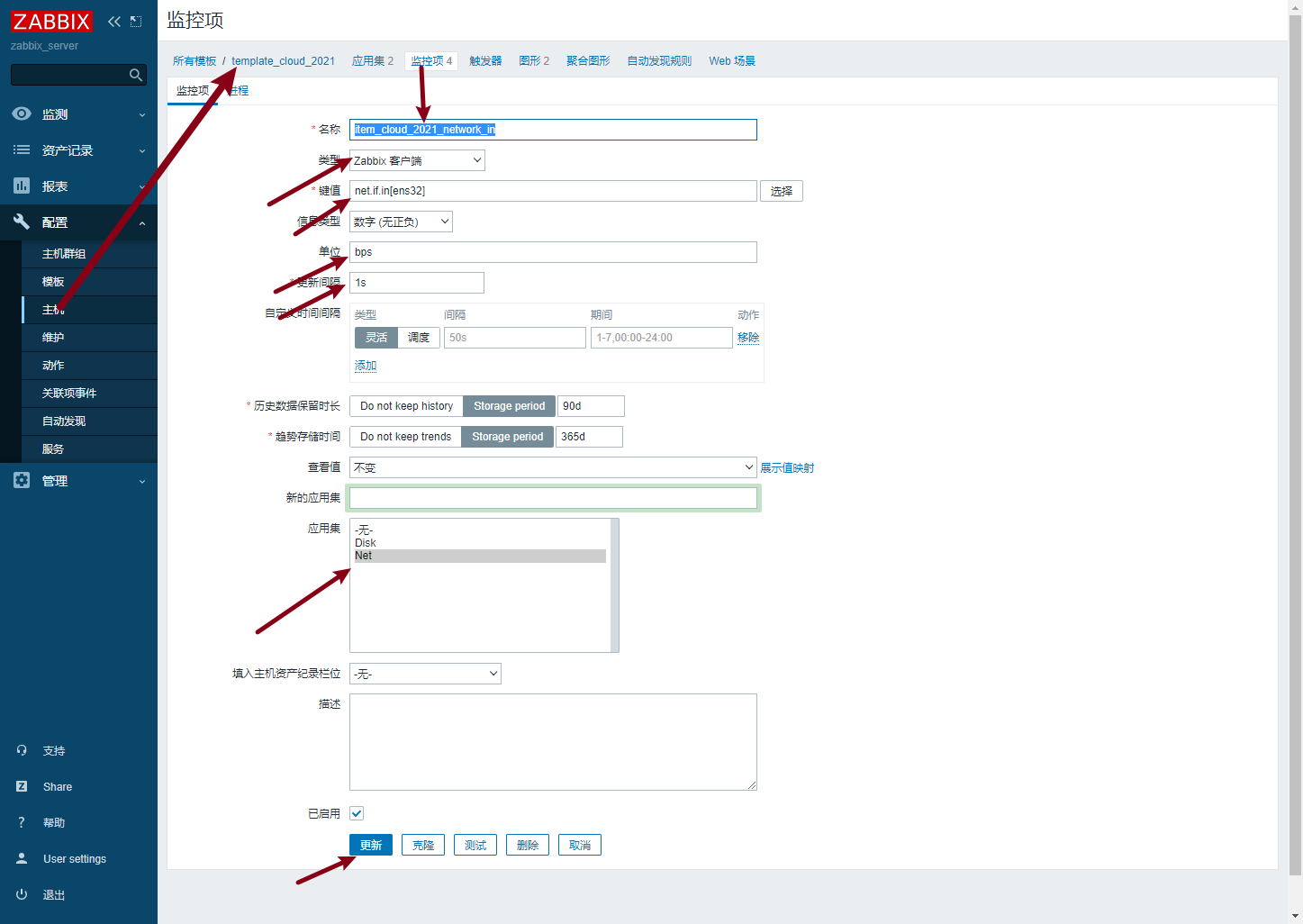
Task: Click the kiosk mode icon beside logo
Action: tap(136, 22)
